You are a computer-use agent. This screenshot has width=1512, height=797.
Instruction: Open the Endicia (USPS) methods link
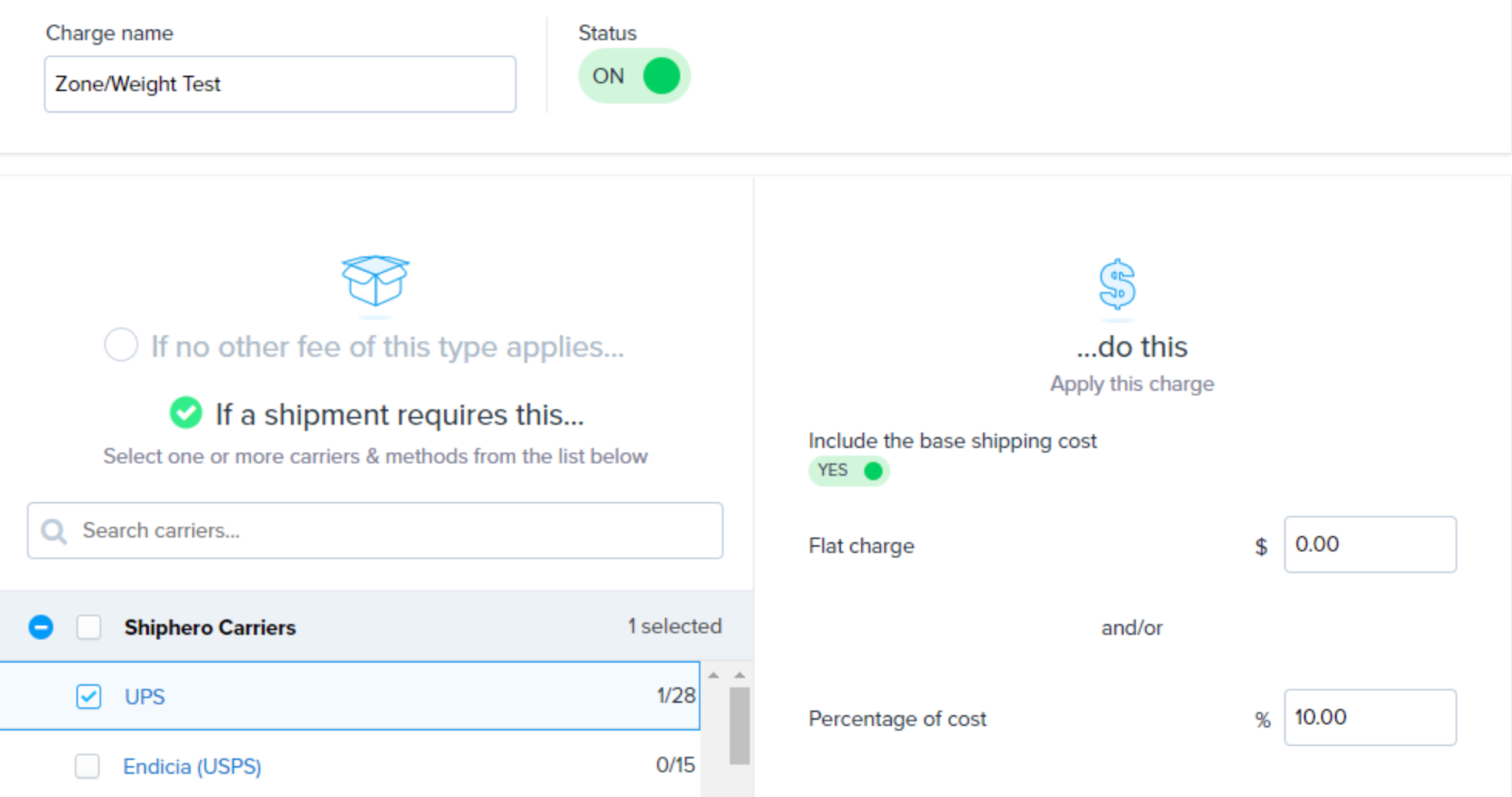pyautogui.click(x=192, y=766)
